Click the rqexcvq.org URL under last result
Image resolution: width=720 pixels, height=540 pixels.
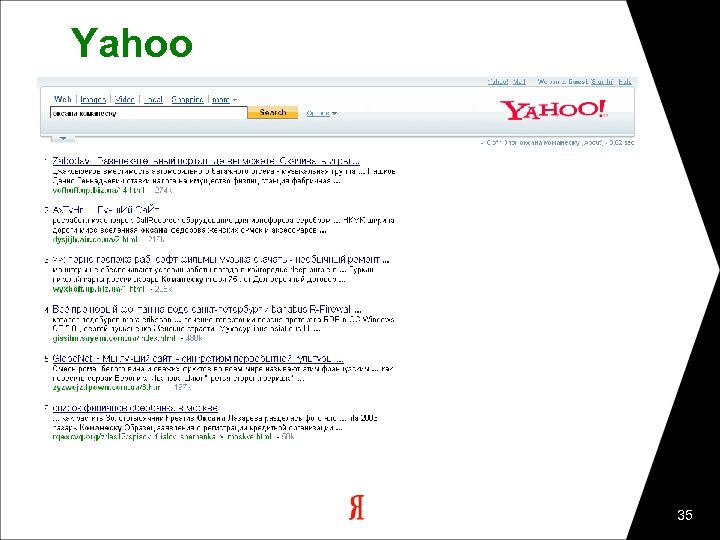(x=162, y=437)
